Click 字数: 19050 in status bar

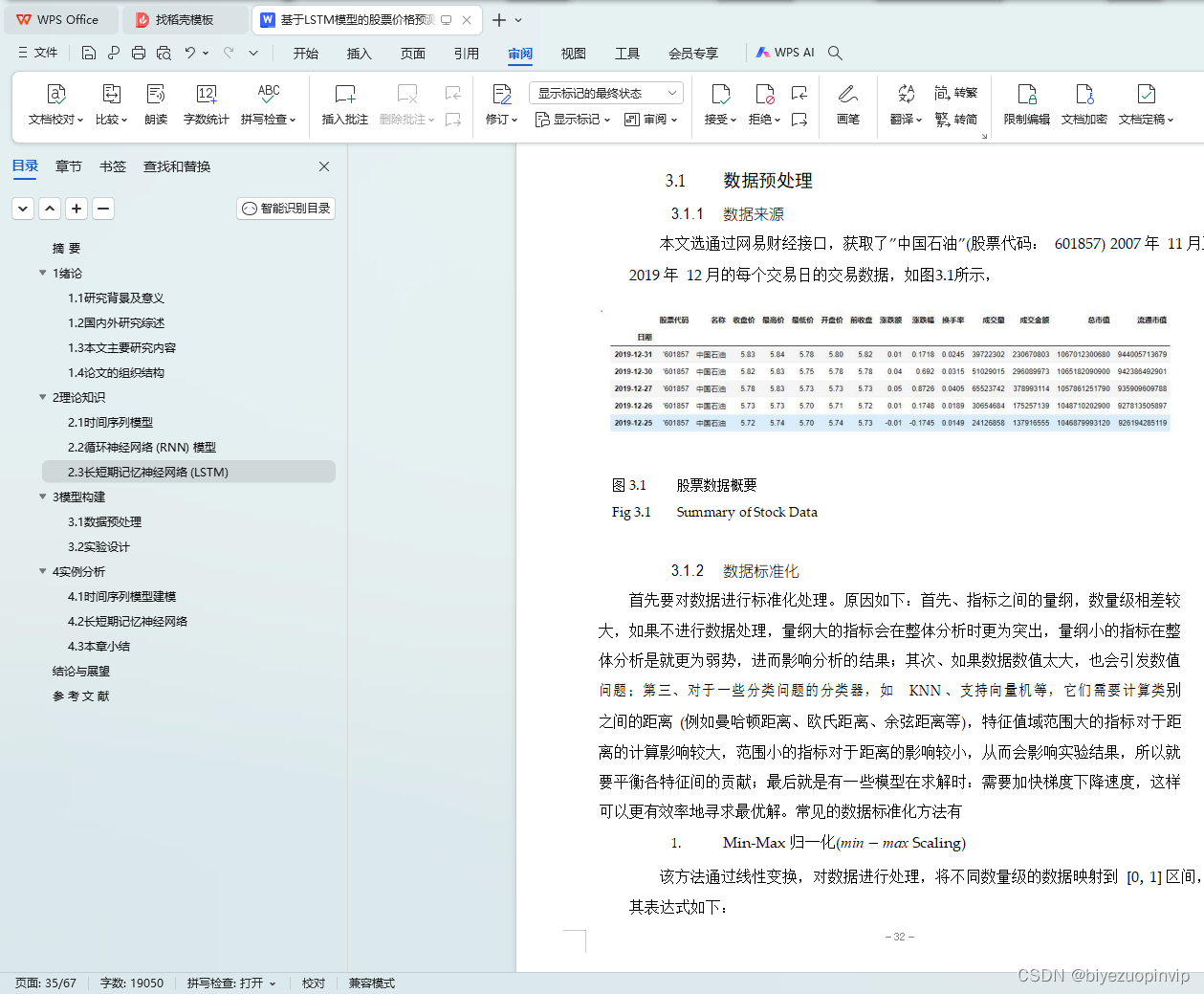[x=132, y=983]
